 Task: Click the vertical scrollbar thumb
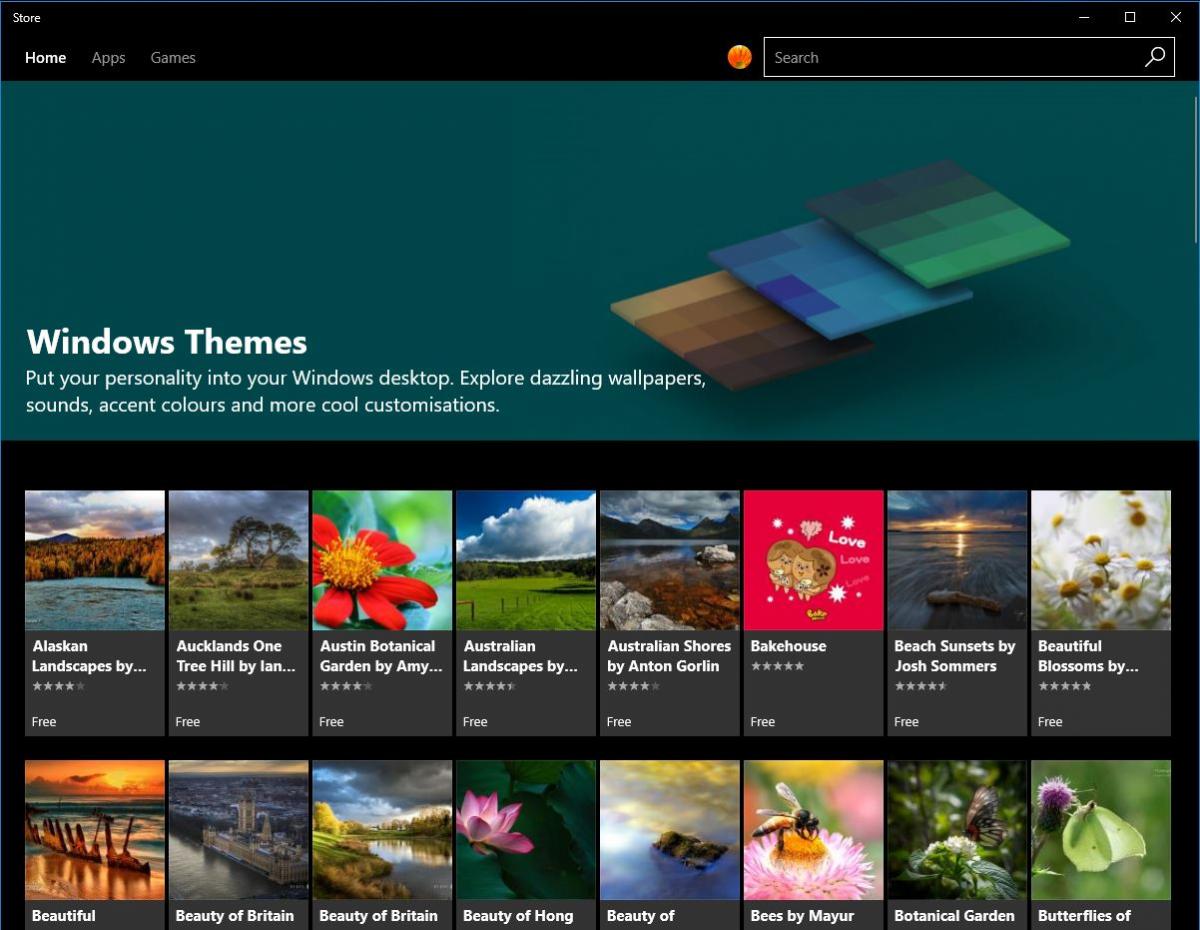[1196, 168]
